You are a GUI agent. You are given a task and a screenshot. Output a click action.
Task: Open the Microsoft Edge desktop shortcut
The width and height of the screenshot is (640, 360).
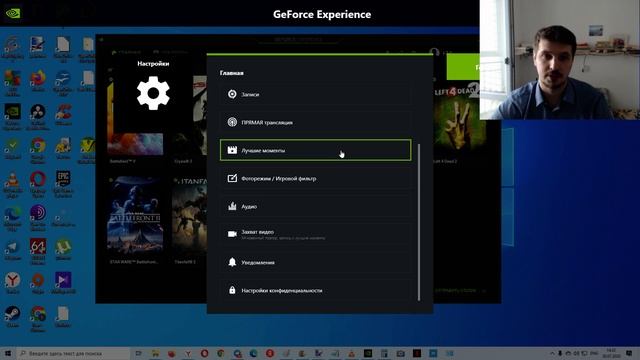click(x=12, y=217)
